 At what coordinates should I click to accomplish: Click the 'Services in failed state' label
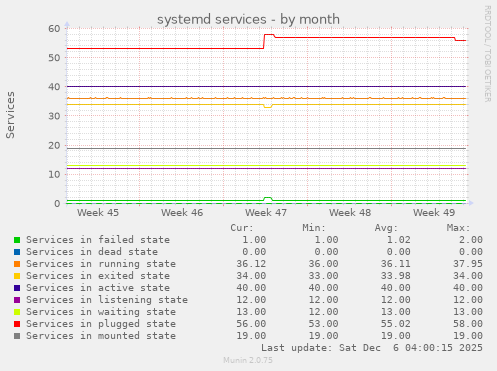(98, 240)
